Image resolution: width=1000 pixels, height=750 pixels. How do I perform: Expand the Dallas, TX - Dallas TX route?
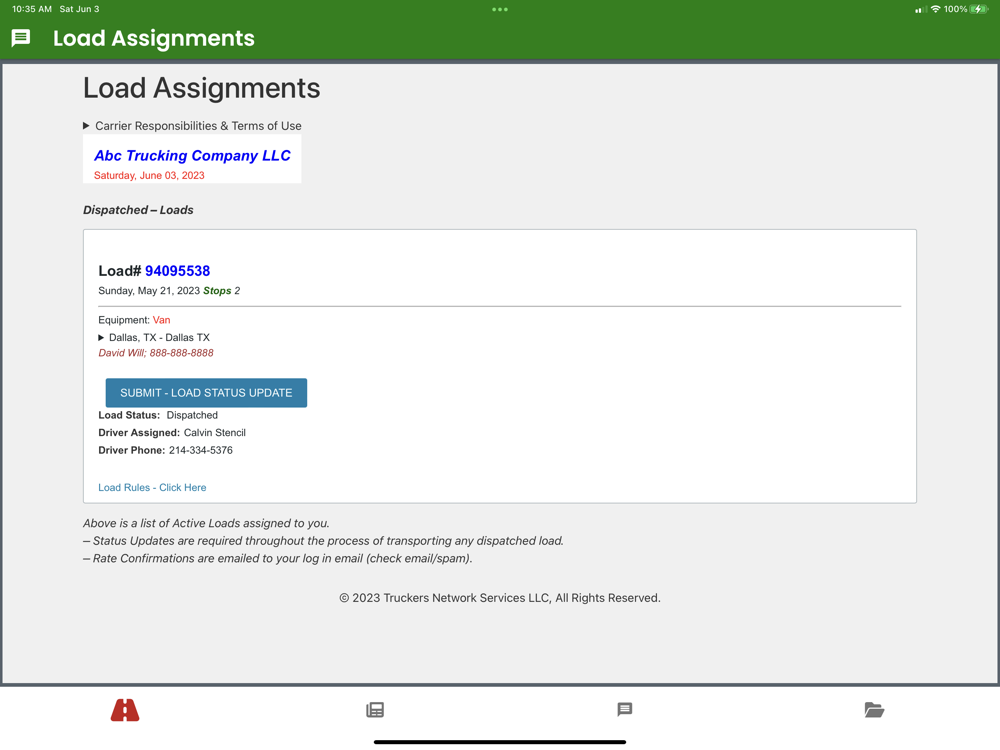[x=154, y=337]
